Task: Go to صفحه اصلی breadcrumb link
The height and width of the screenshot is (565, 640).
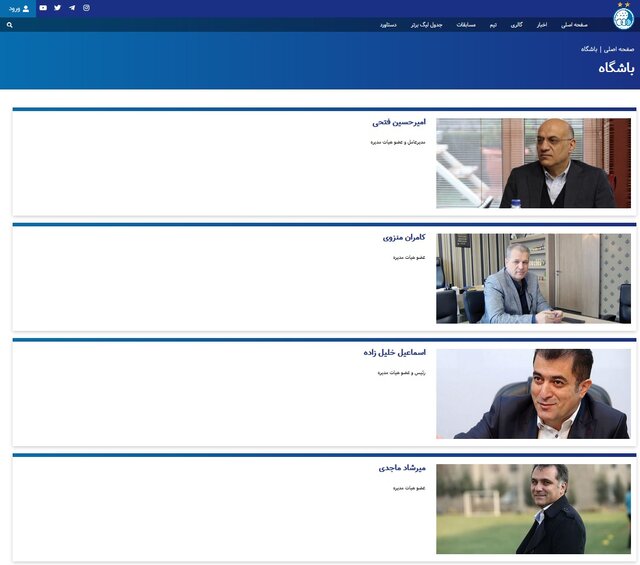Action: [x=619, y=49]
